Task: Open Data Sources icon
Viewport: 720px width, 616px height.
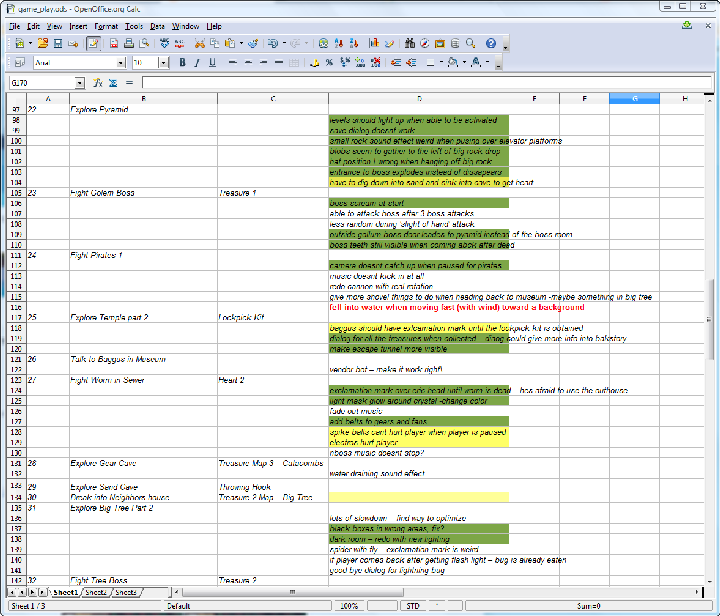Action: pos(455,43)
